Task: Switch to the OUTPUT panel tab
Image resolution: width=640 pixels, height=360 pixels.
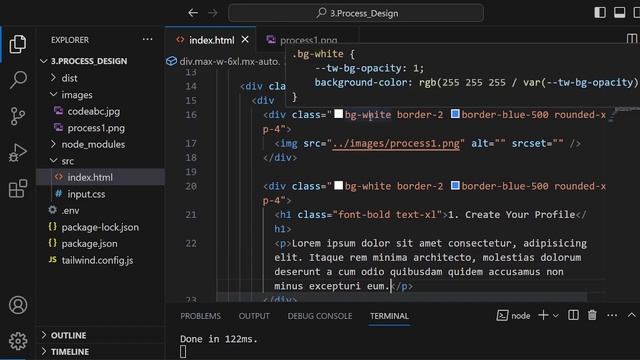Action: click(254, 316)
